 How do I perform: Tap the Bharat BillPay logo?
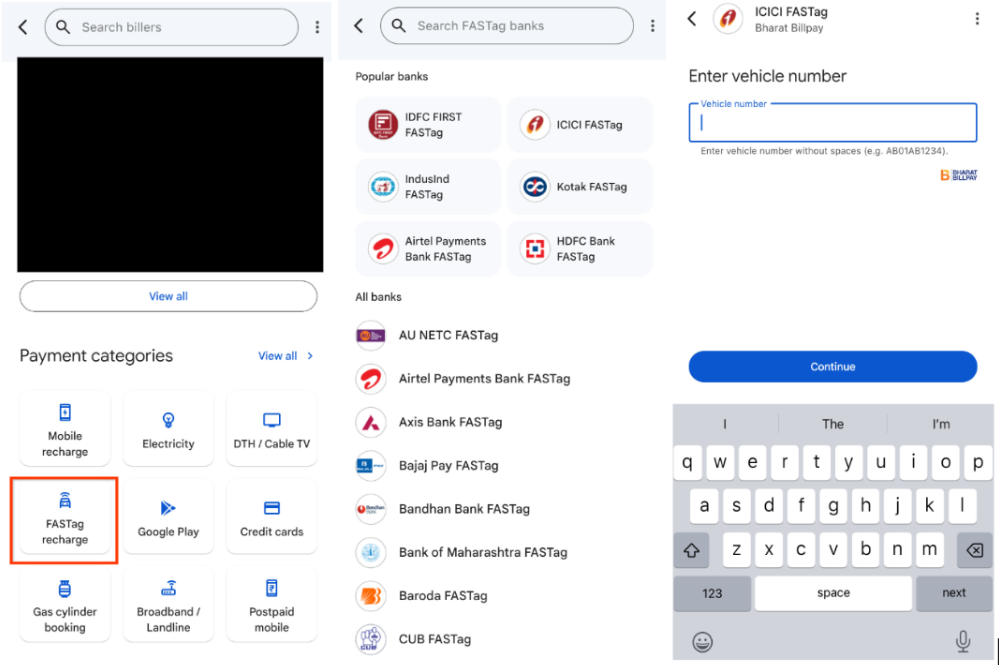click(958, 175)
